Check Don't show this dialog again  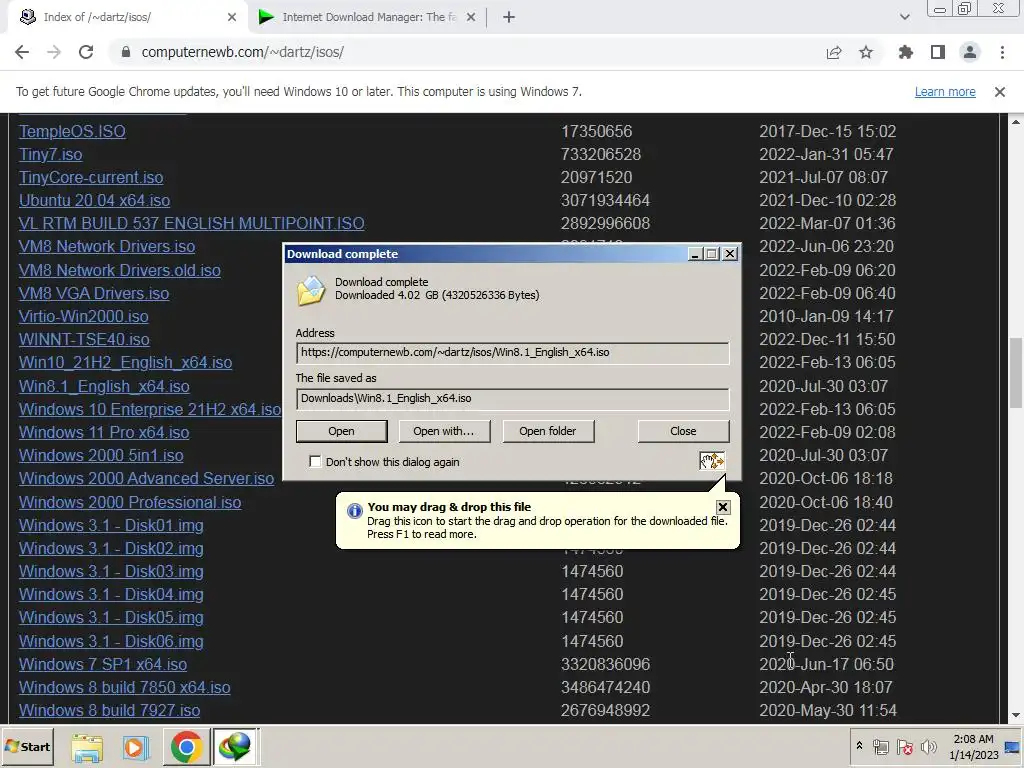pos(315,462)
